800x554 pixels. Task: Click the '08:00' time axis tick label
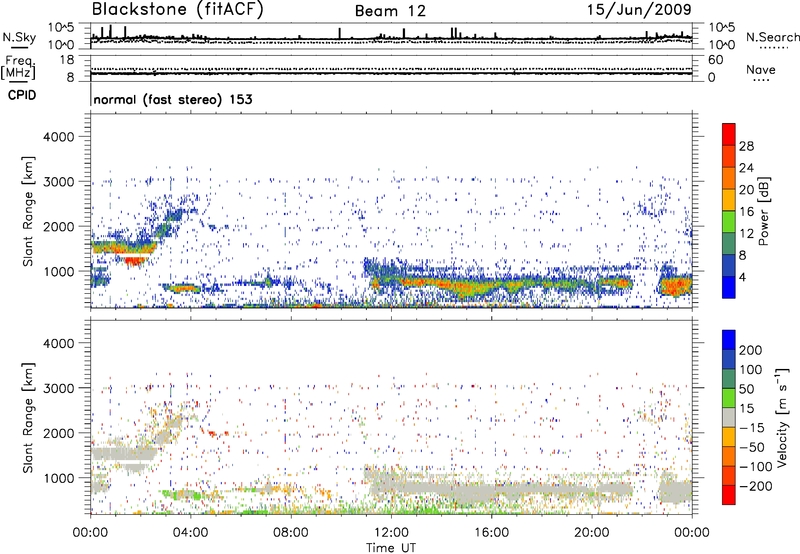(291, 533)
